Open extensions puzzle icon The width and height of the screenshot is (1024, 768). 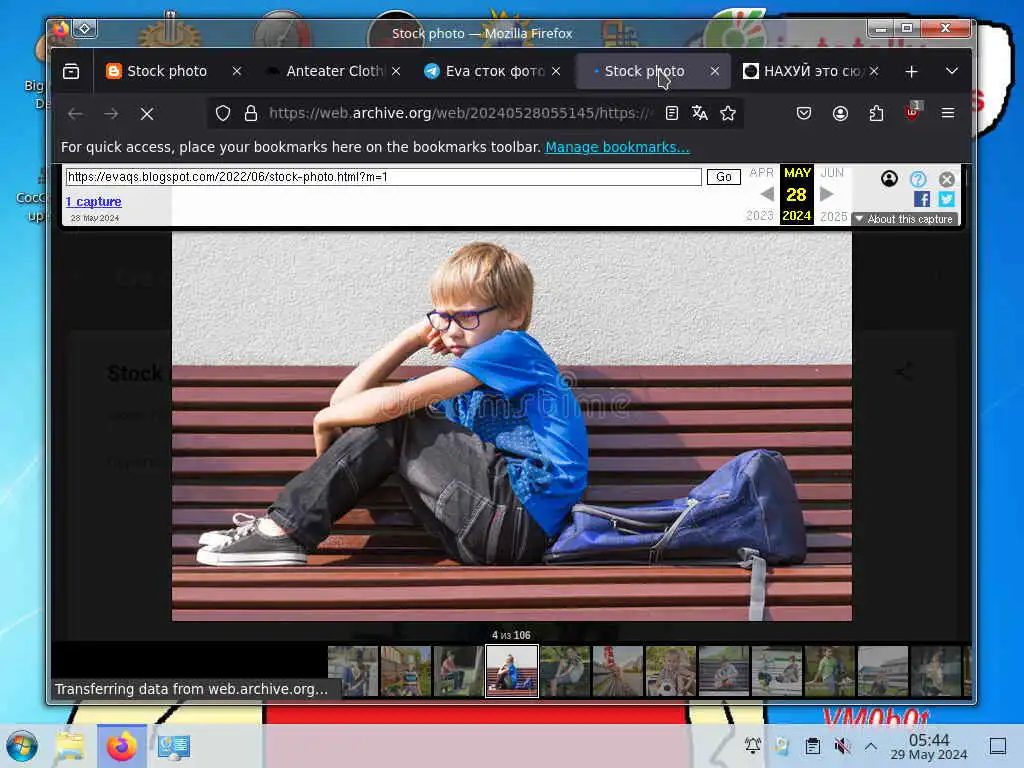[876, 113]
